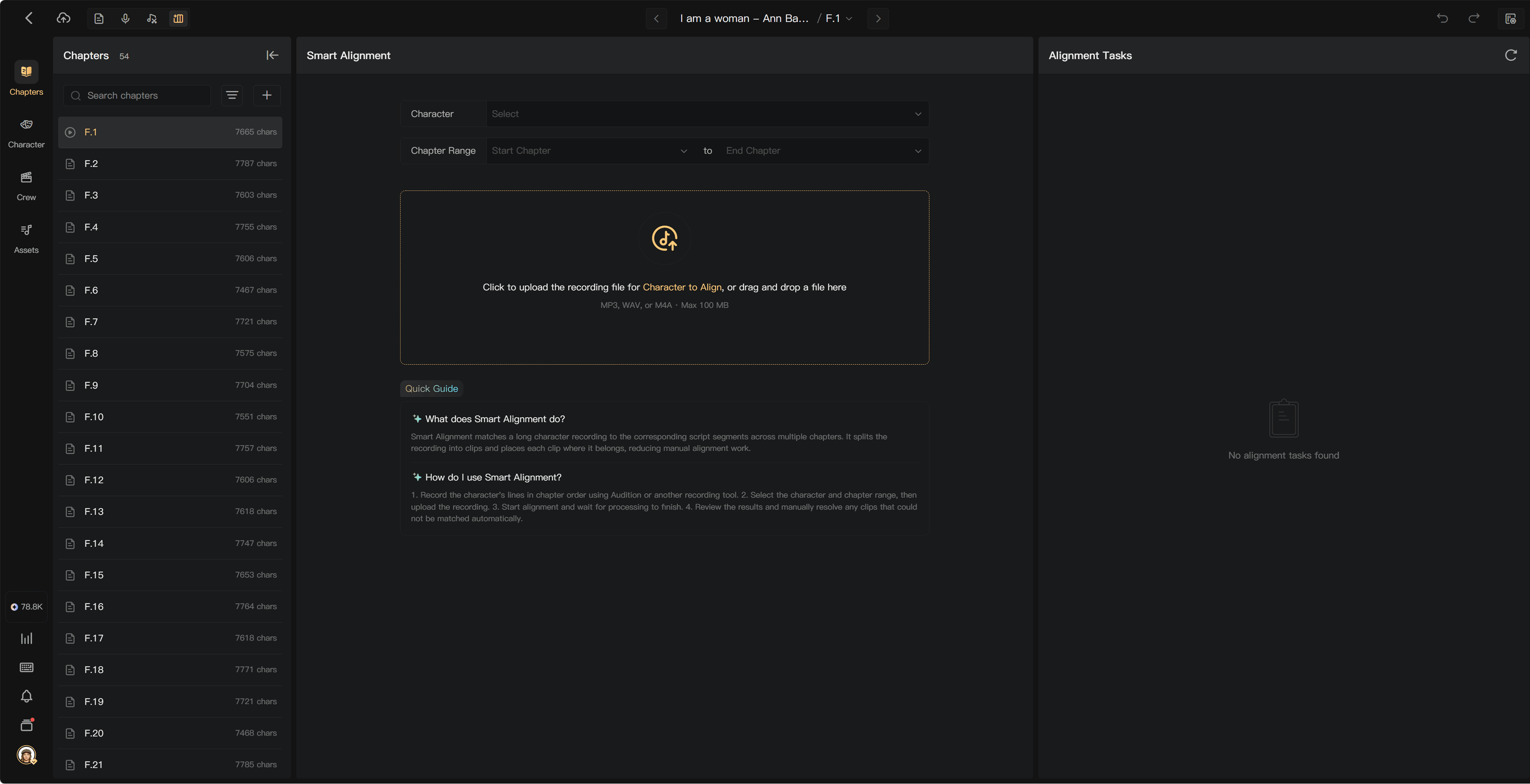Collapse the Chapters panel
The image size is (1530, 784).
[272, 55]
